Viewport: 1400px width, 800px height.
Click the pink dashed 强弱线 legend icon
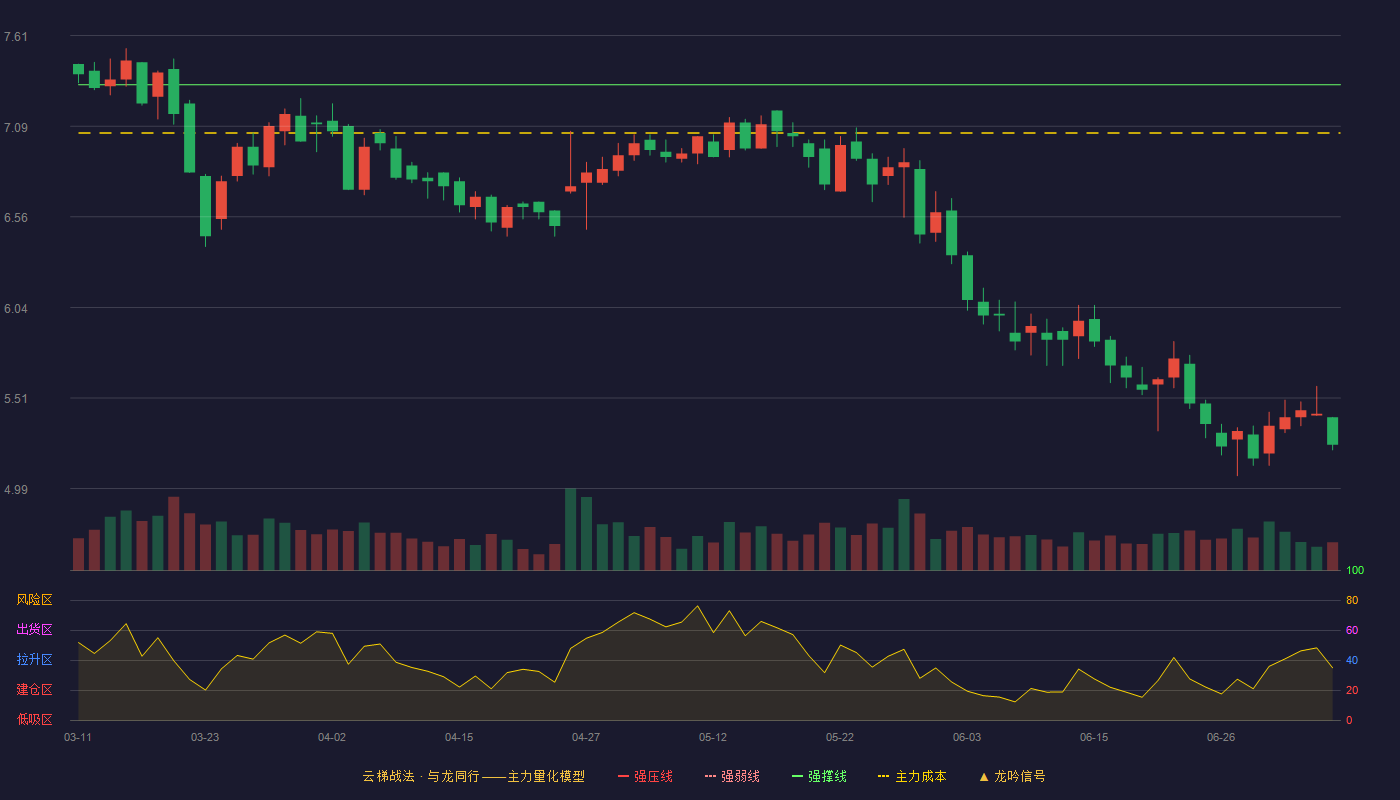coord(710,776)
